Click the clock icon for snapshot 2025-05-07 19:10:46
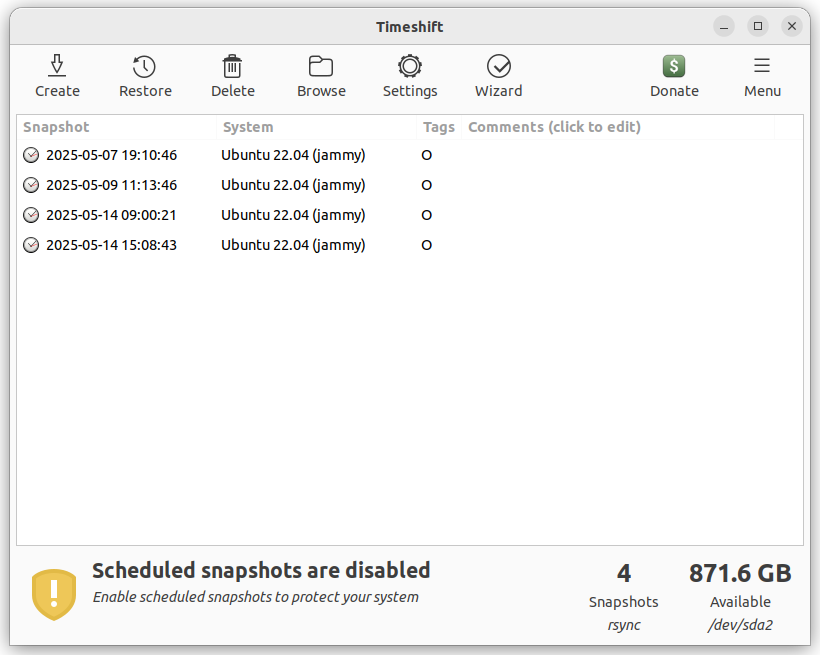The height and width of the screenshot is (655, 820). tap(31, 155)
